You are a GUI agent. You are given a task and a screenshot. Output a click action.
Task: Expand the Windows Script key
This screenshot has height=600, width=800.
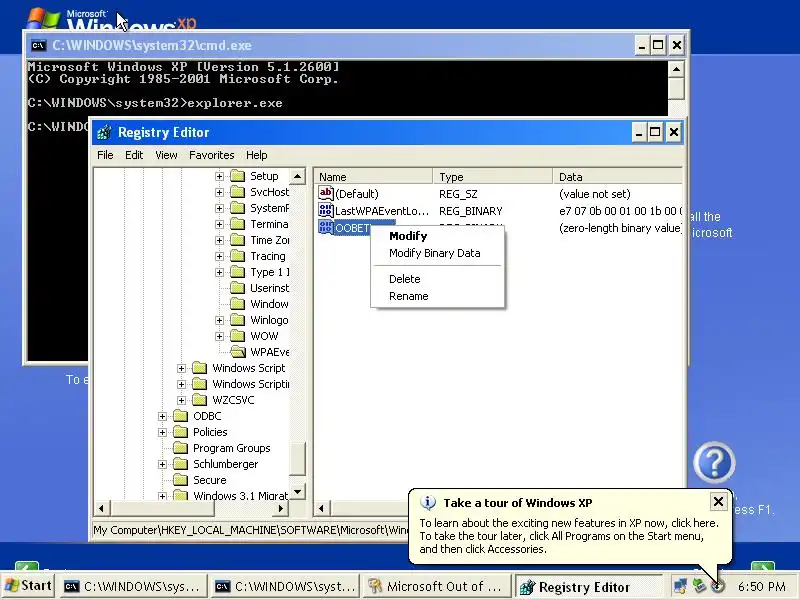point(181,368)
